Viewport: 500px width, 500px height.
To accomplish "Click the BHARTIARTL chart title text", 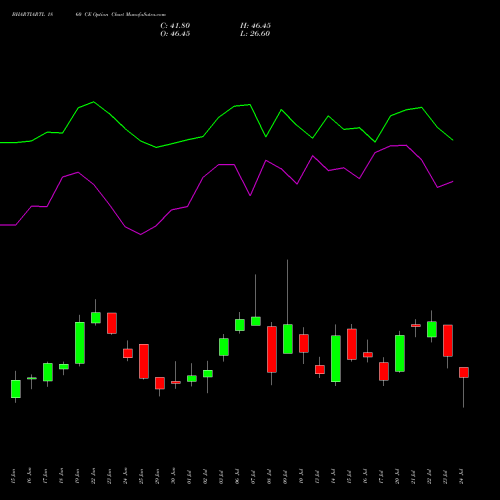I will tap(89, 15).
